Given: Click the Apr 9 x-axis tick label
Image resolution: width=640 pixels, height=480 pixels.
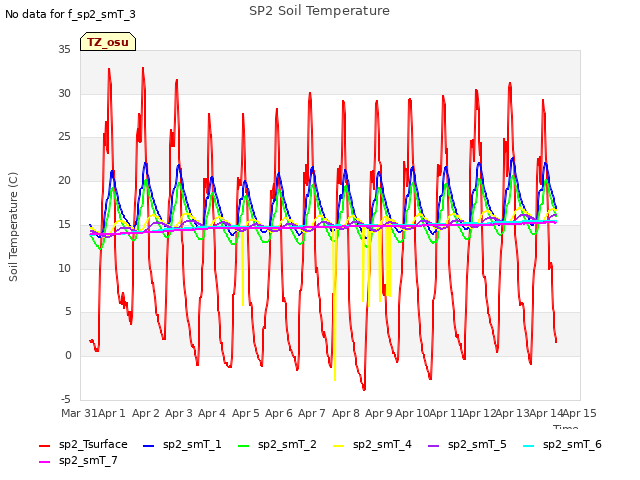Looking at the screenshot, I should coord(379,413).
